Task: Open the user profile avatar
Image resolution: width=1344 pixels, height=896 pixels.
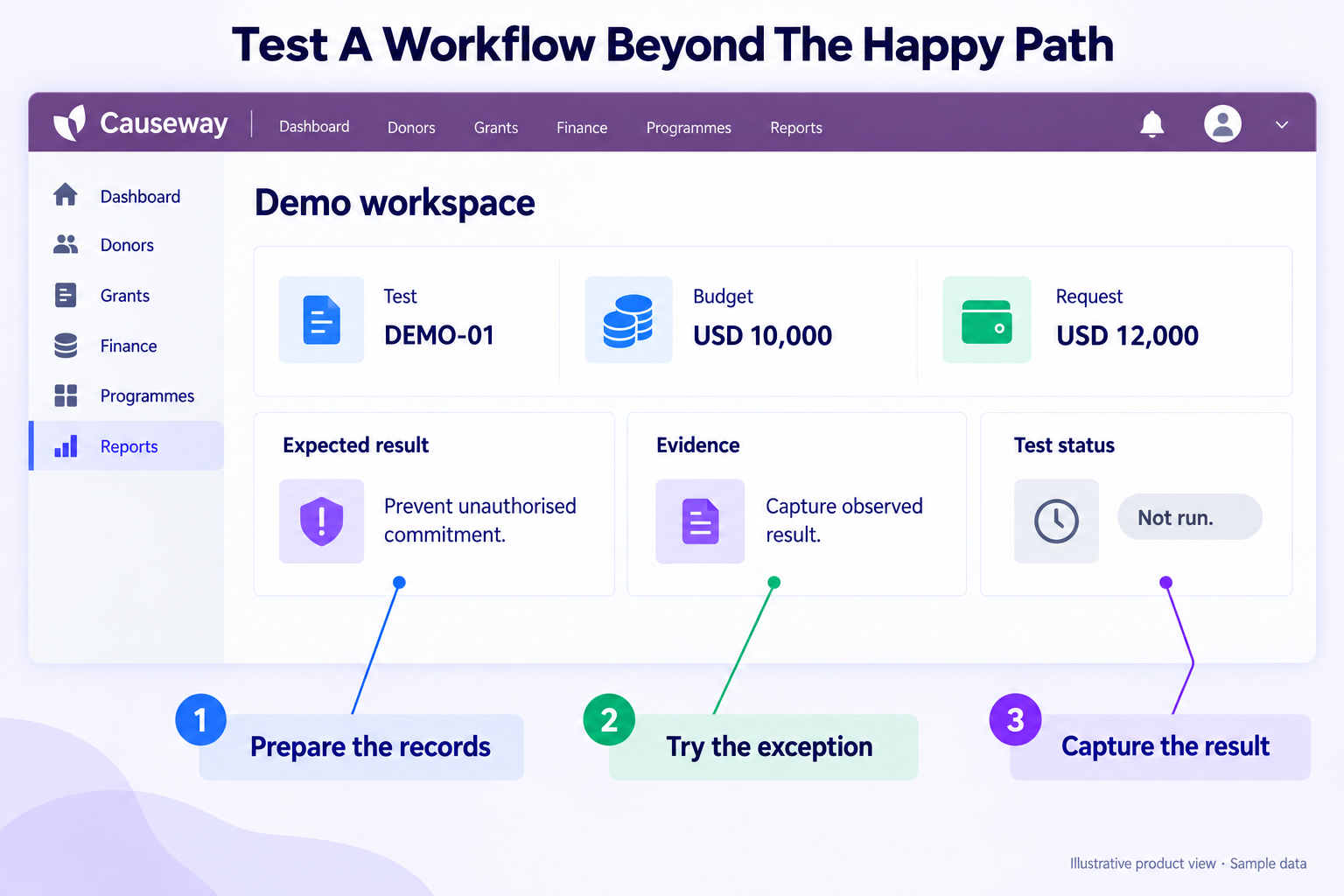Action: (1222, 124)
